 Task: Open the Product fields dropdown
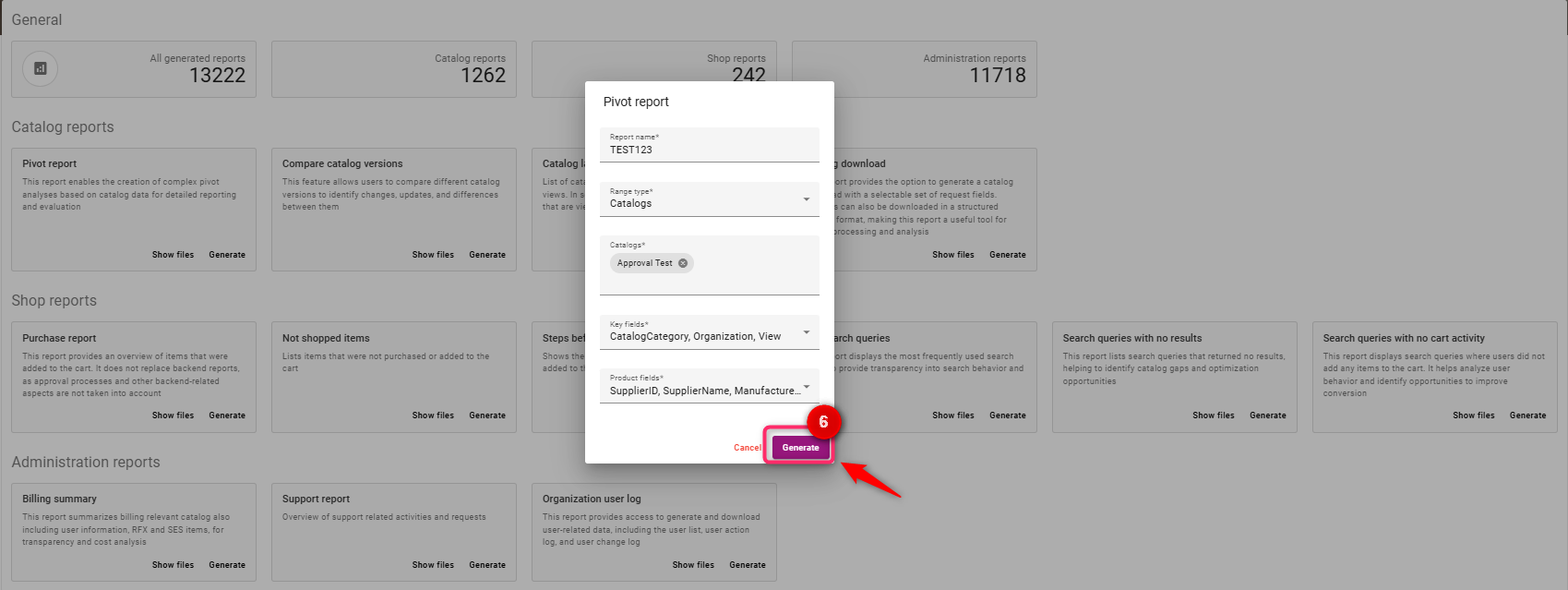[x=806, y=387]
